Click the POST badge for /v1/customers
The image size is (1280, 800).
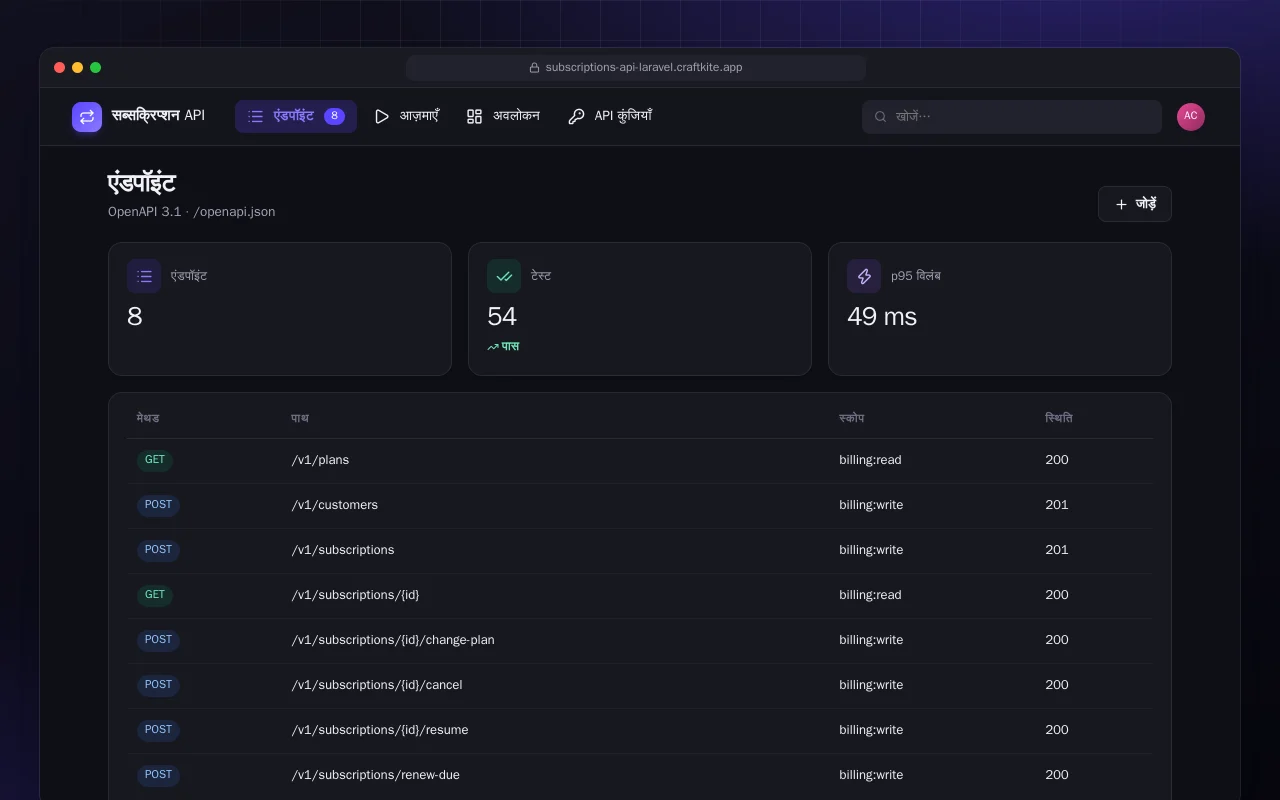158,505
